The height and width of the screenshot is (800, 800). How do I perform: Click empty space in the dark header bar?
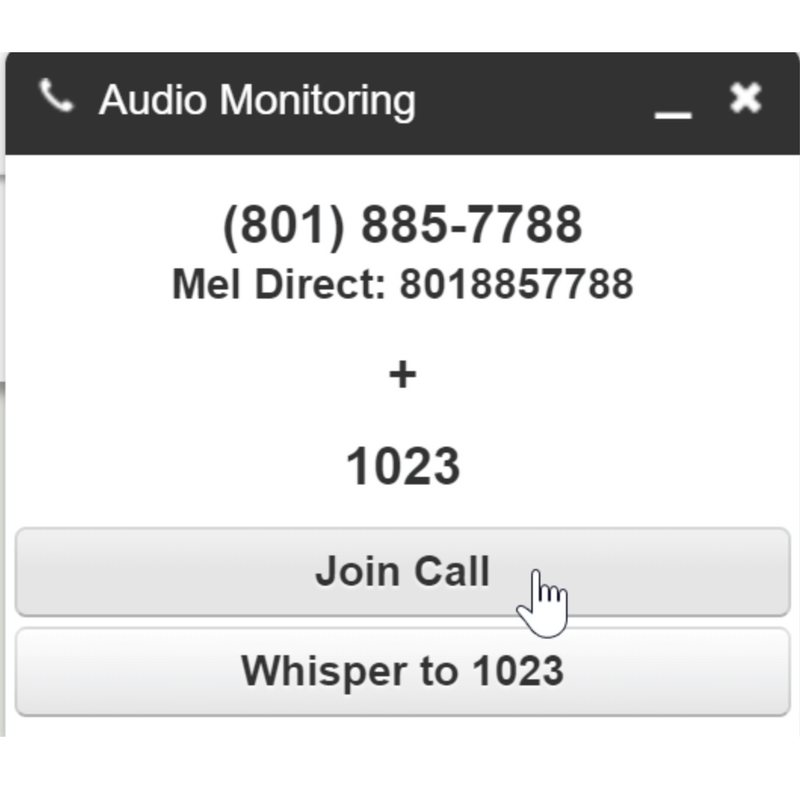tap(540, 101)
